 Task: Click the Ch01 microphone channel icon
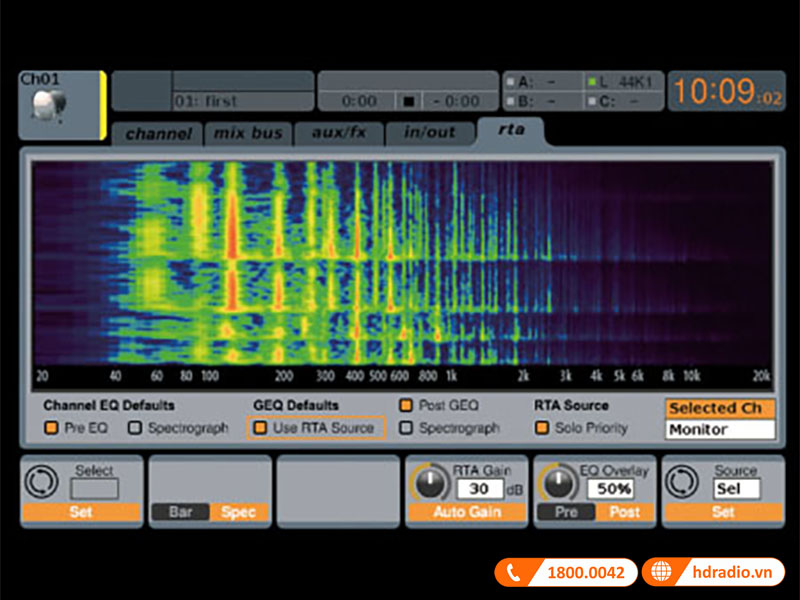[x=43, y=105]
